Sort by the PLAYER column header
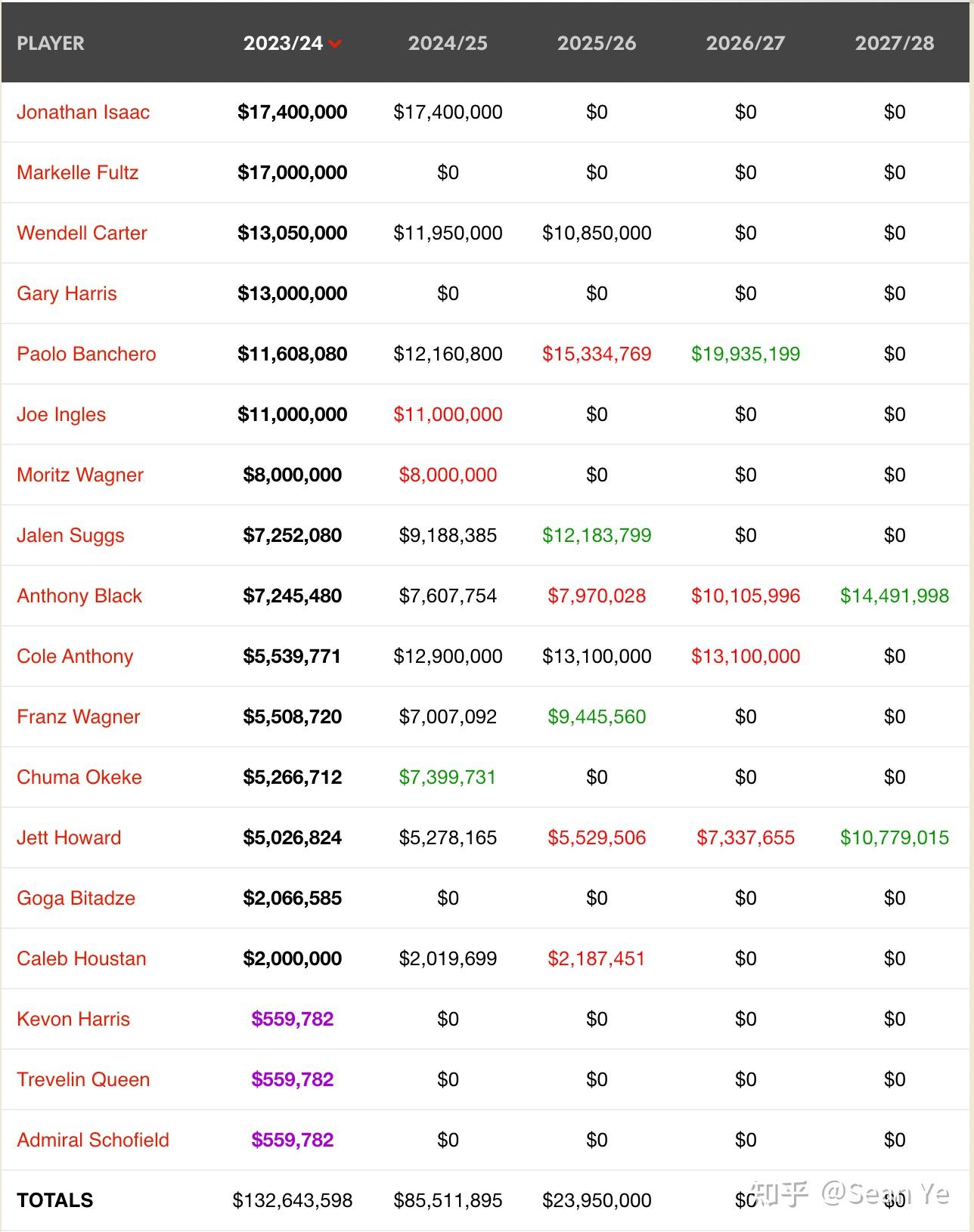Screen dimensions: 974x1232 (51, 43)
